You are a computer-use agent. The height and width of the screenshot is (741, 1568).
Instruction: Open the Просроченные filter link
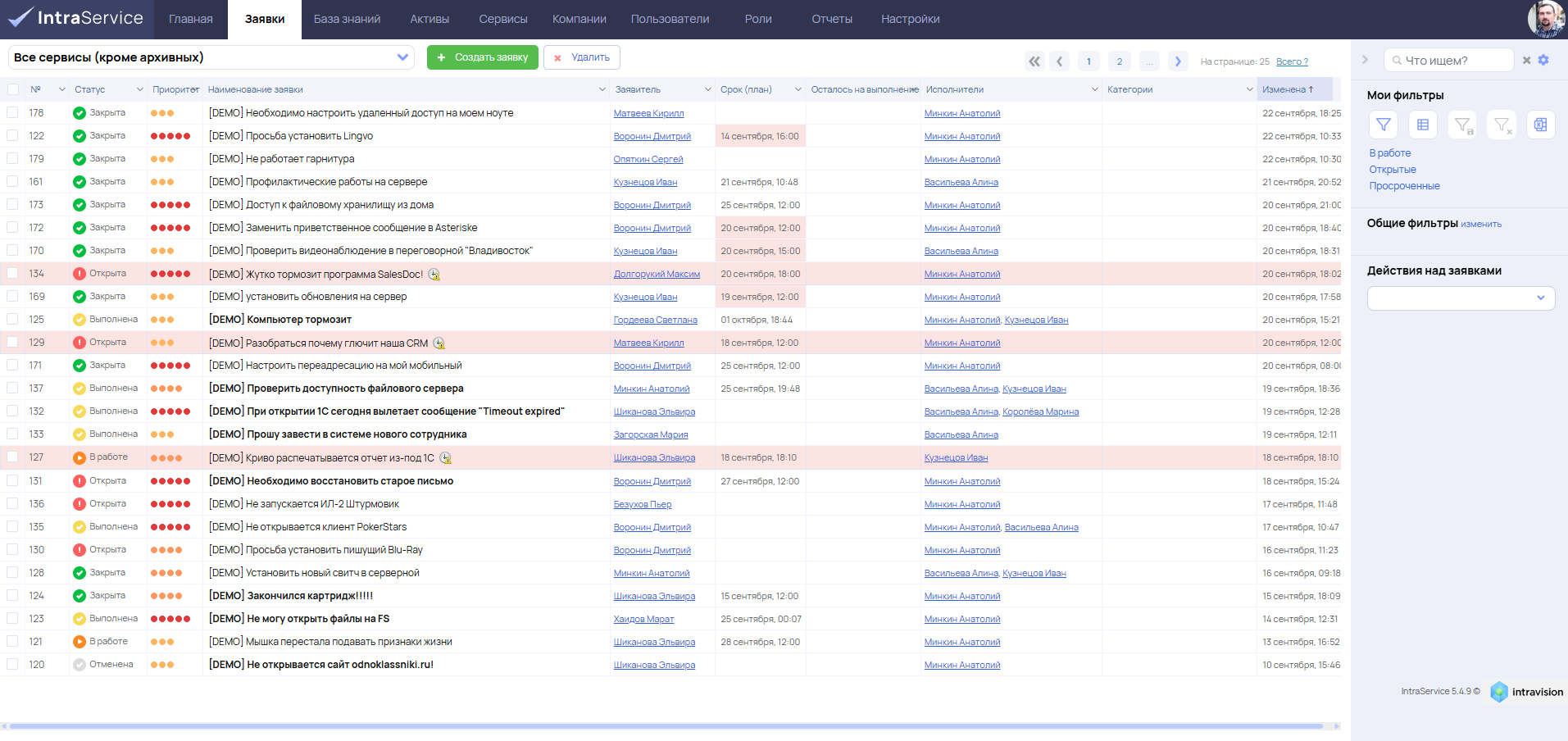pyautogui.click(x=1404, y=186)
